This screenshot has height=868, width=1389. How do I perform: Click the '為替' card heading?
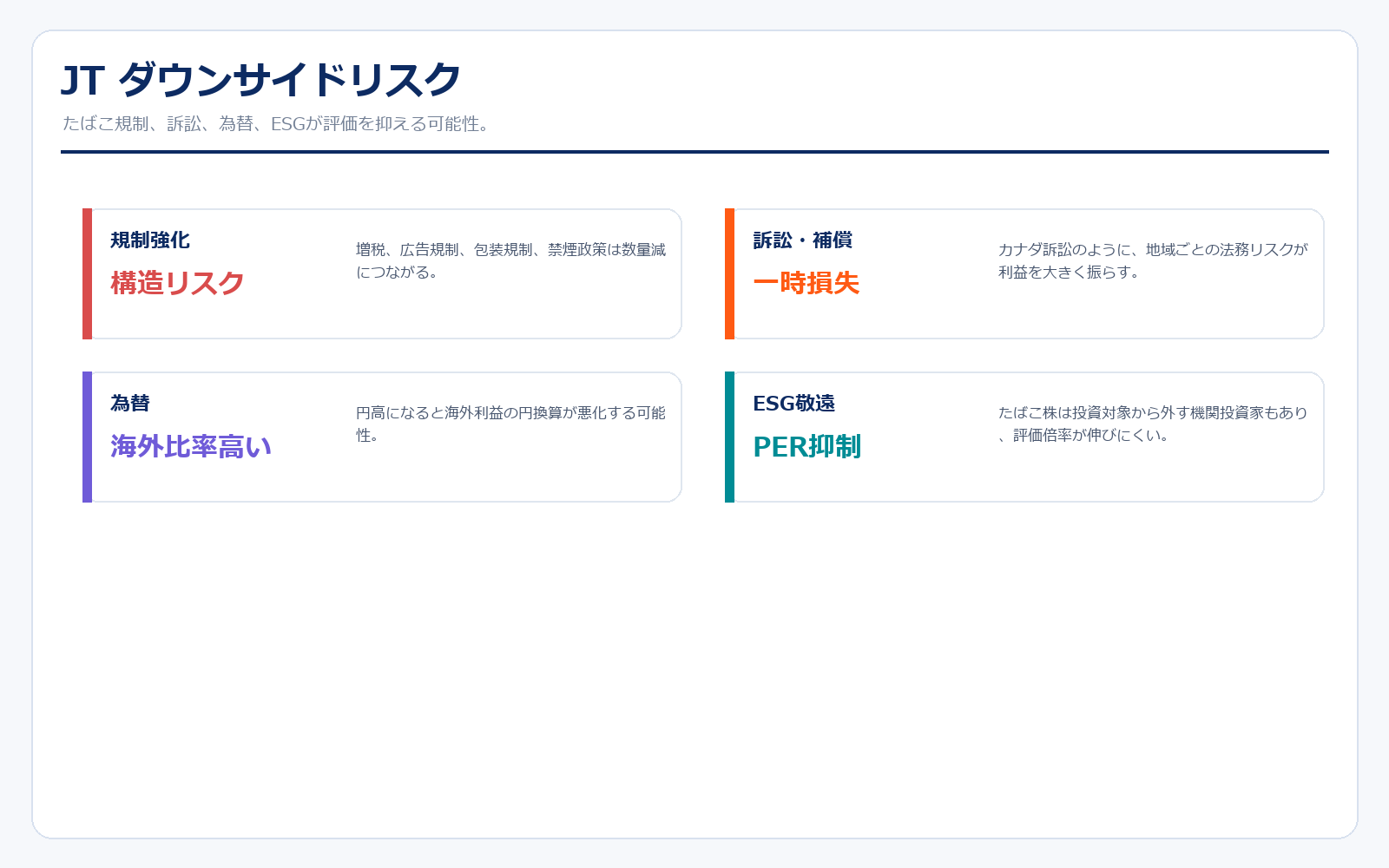[130, 404]
